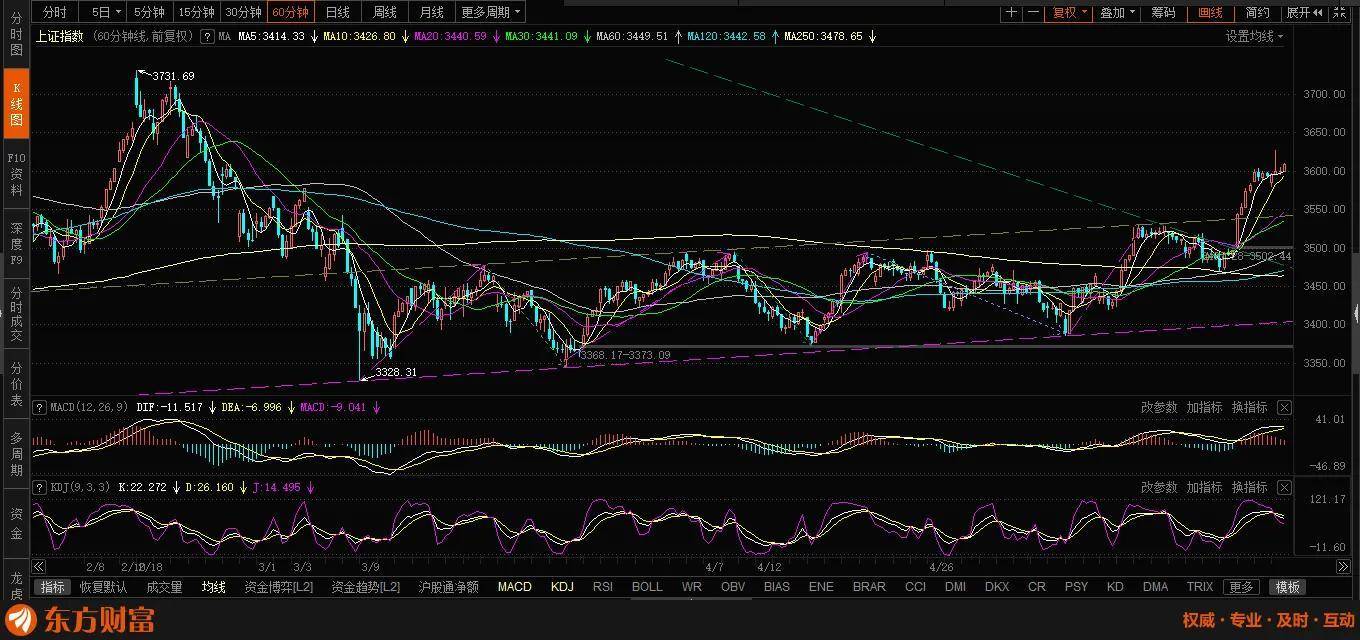This screenshot has width=1360, height=640.
Task: Switch to 周线 weekly chart
Action: click(385, 12)
